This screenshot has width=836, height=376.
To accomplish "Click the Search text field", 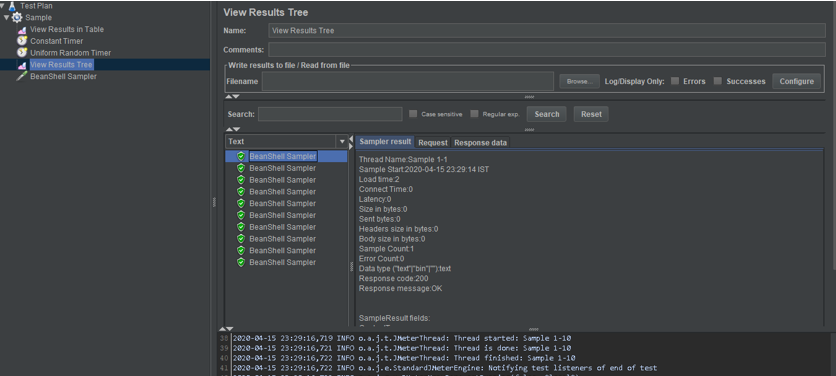I will [x=330, y=114].
